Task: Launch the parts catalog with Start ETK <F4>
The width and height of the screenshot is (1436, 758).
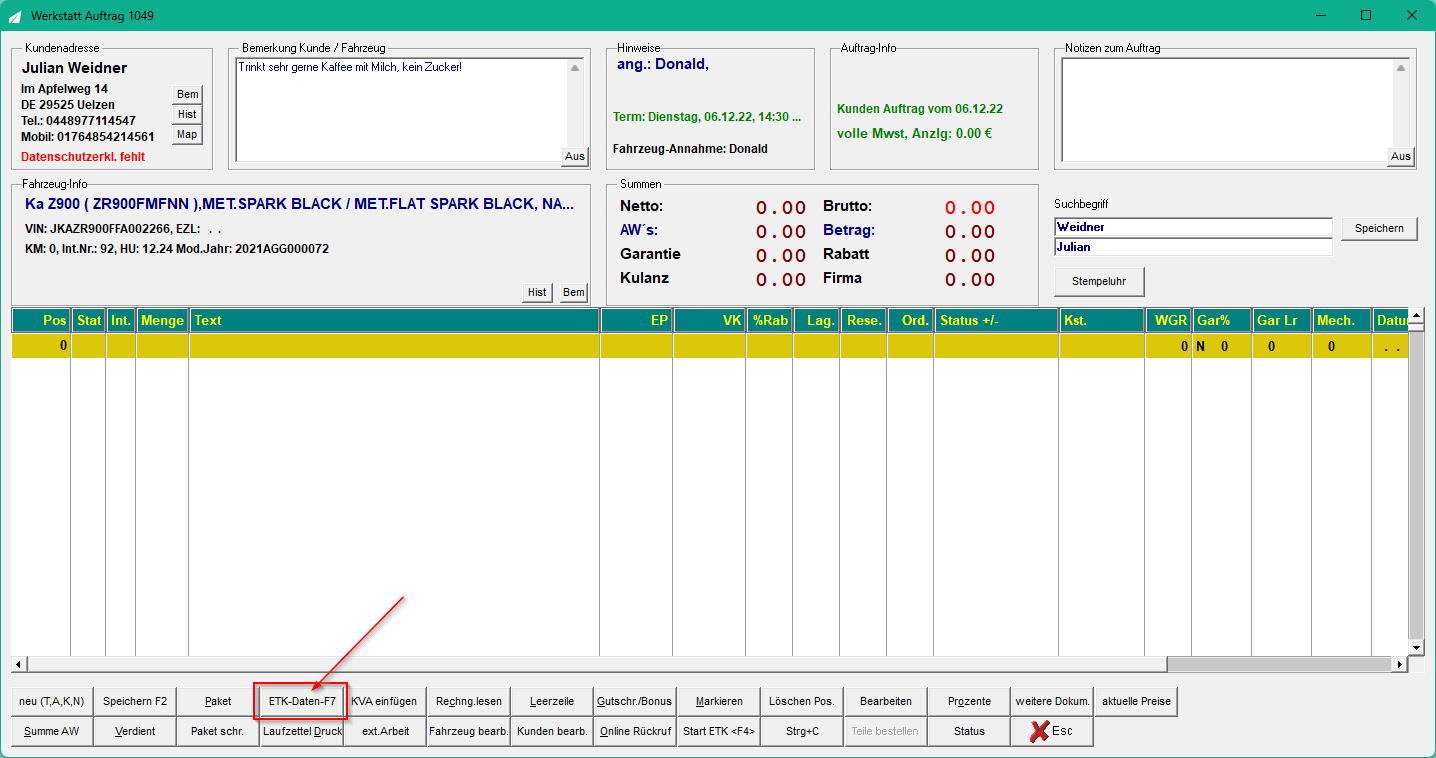Action: [718, 731]
